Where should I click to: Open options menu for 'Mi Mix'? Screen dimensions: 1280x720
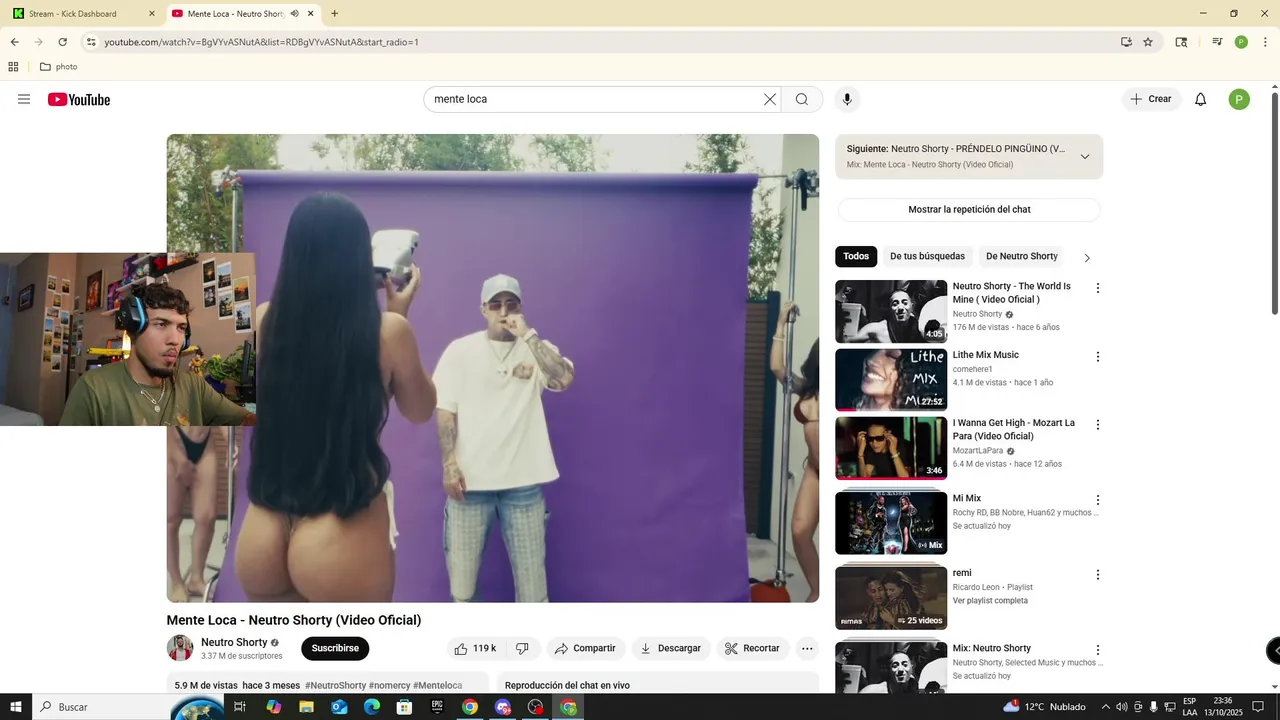point(1097,500)
